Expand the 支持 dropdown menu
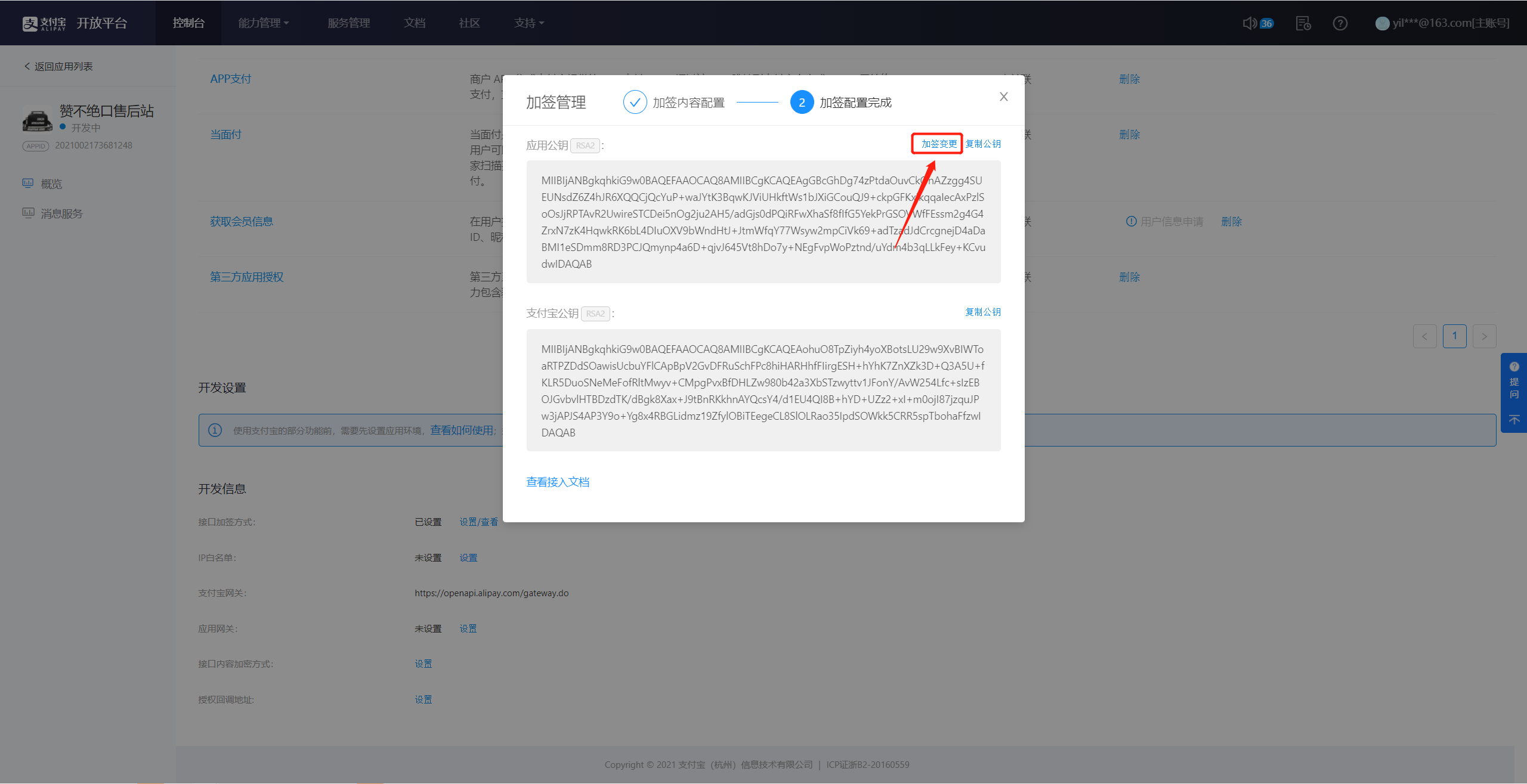1527x784 pixels. pyautogui.click(x=528, y=23)
